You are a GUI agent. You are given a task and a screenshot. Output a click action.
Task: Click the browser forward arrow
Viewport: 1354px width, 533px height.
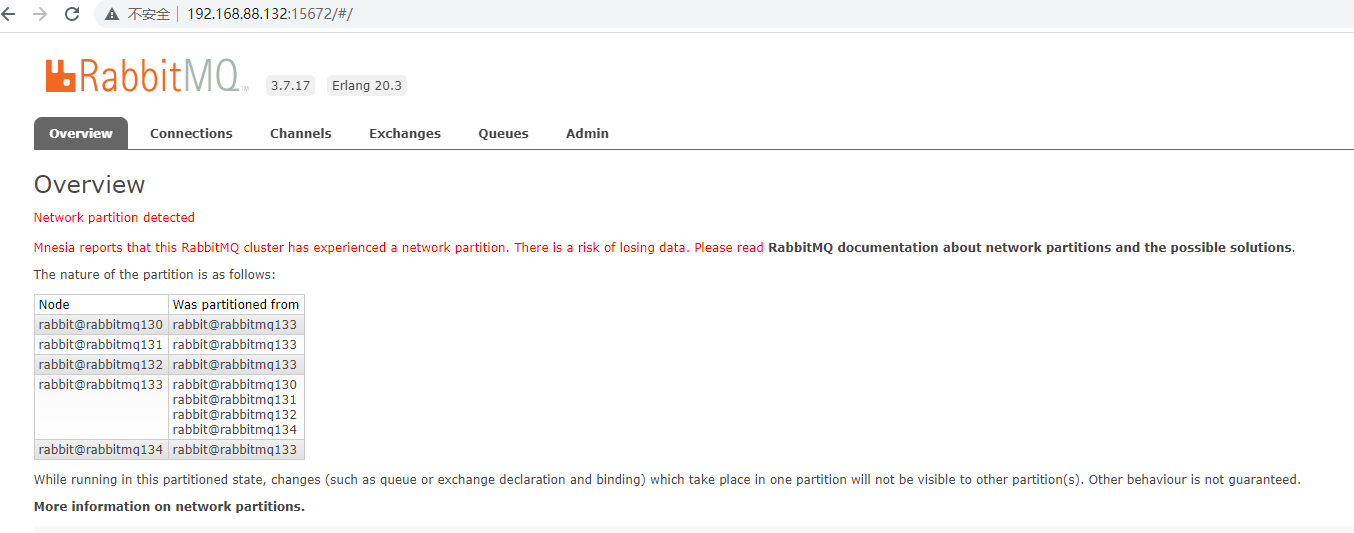coord(40,14)
